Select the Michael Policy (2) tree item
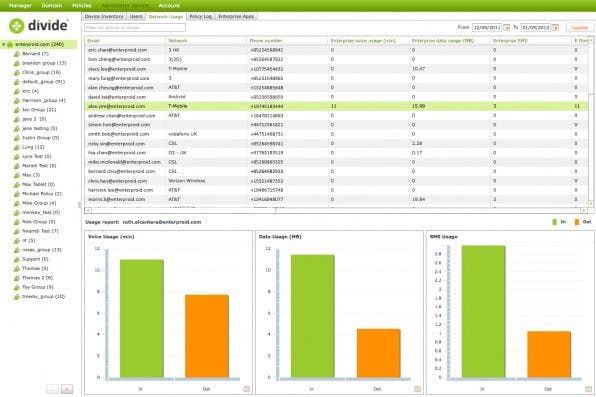 pos(42,194)
